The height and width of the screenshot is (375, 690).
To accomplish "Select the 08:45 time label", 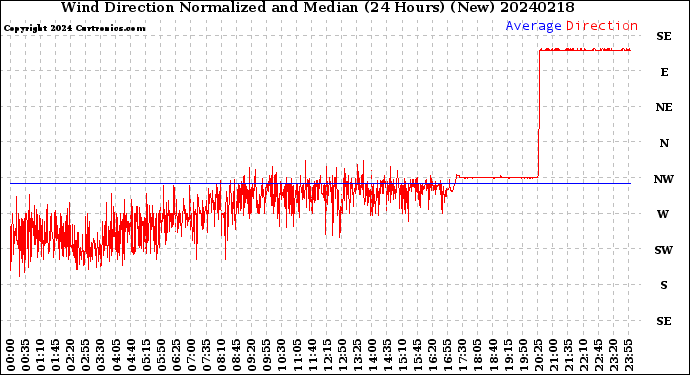I will click(x=237, y=355).
